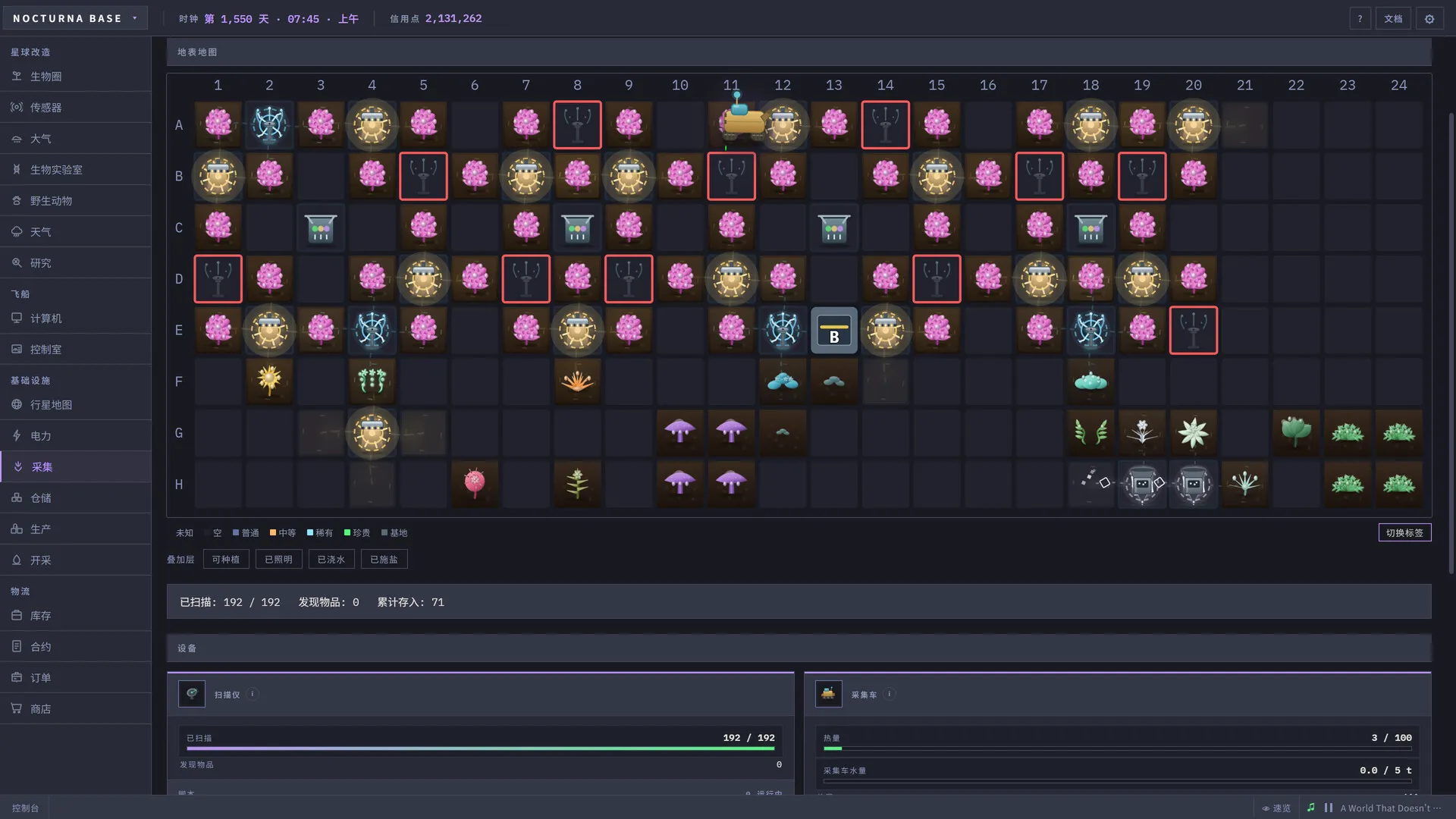The width and height of the screenshot is (1456, 819).
Task: Open 开采 sidebar entry
Action: click(76, 560)
